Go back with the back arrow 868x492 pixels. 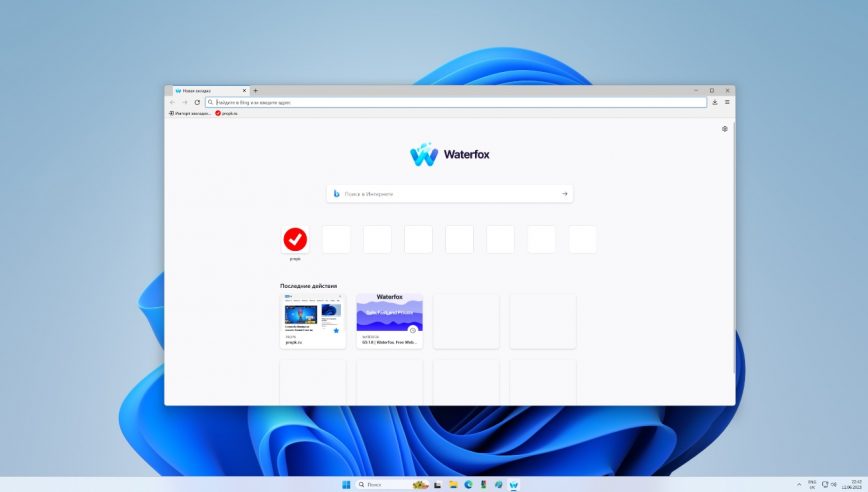coord(172,102)
